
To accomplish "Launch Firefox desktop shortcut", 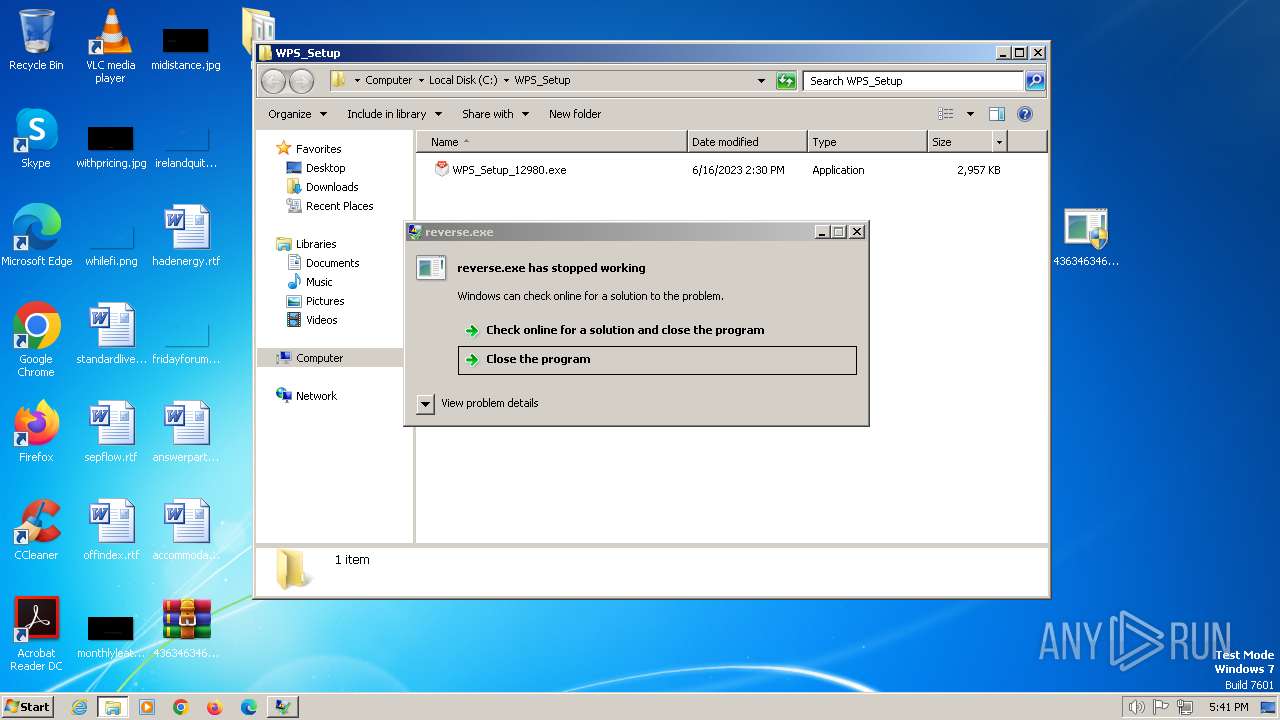I will 36,431.
